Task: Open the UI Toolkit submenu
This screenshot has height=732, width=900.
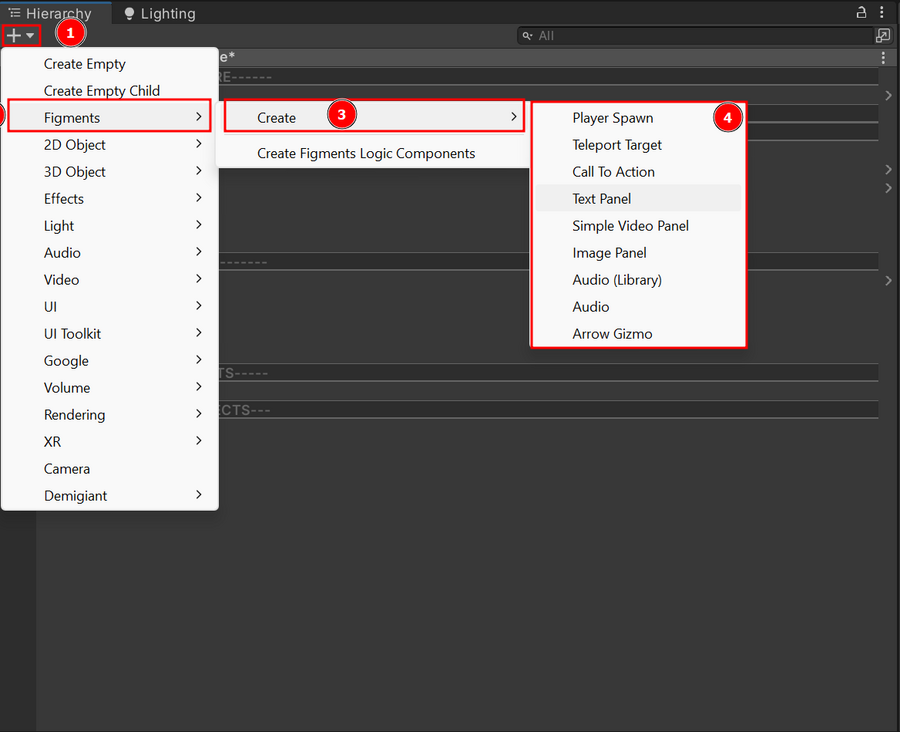Action: [x=110, y=334]
